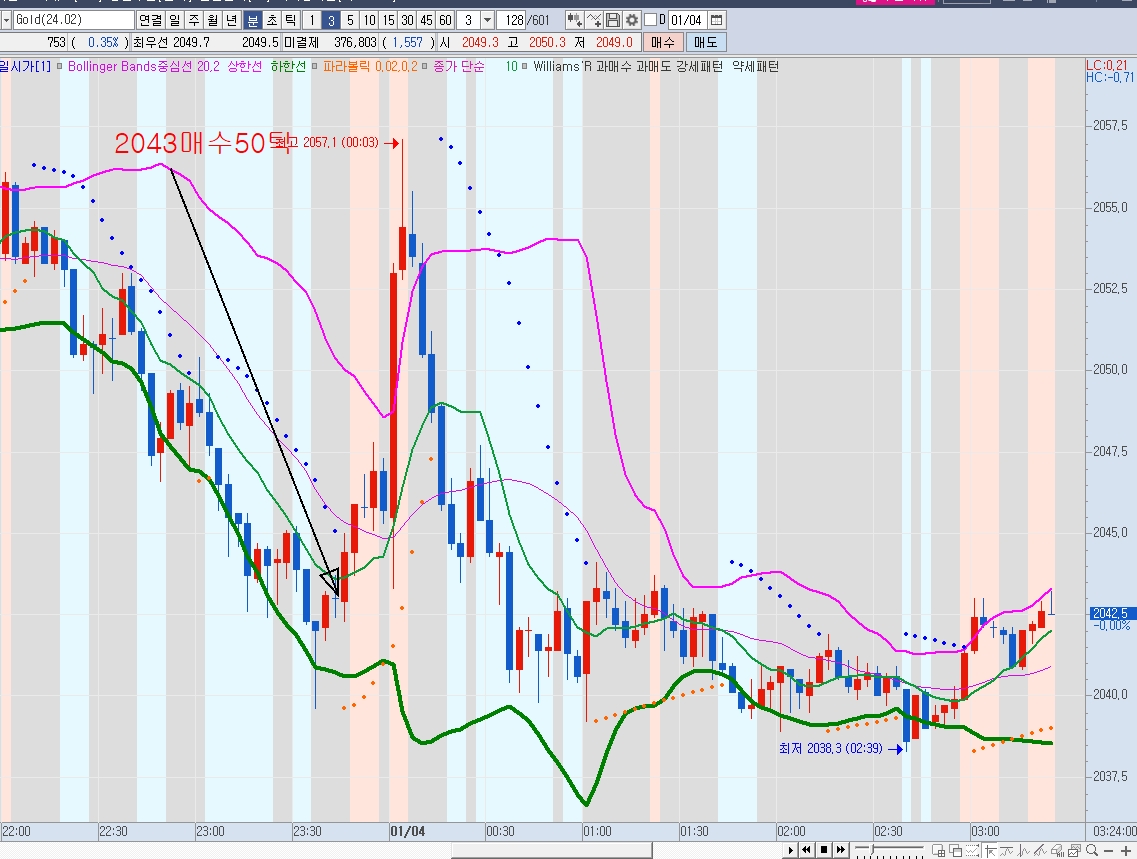The height and width of the screenshot is (859, 1137).
Task: Click the save chart floppy-disk icon
Action: (x=613, y=20)
